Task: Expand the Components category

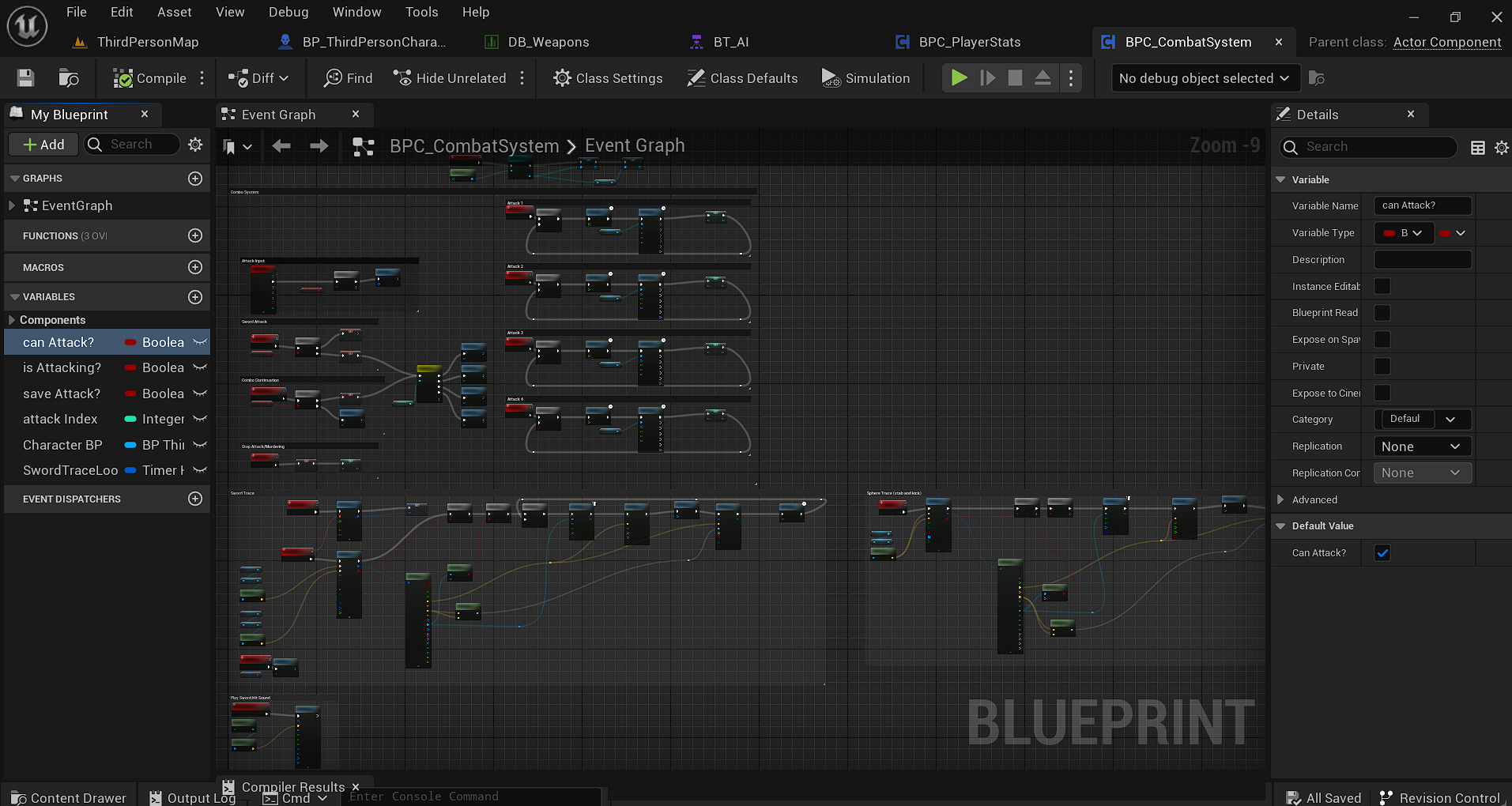Action: coord(12,320)
